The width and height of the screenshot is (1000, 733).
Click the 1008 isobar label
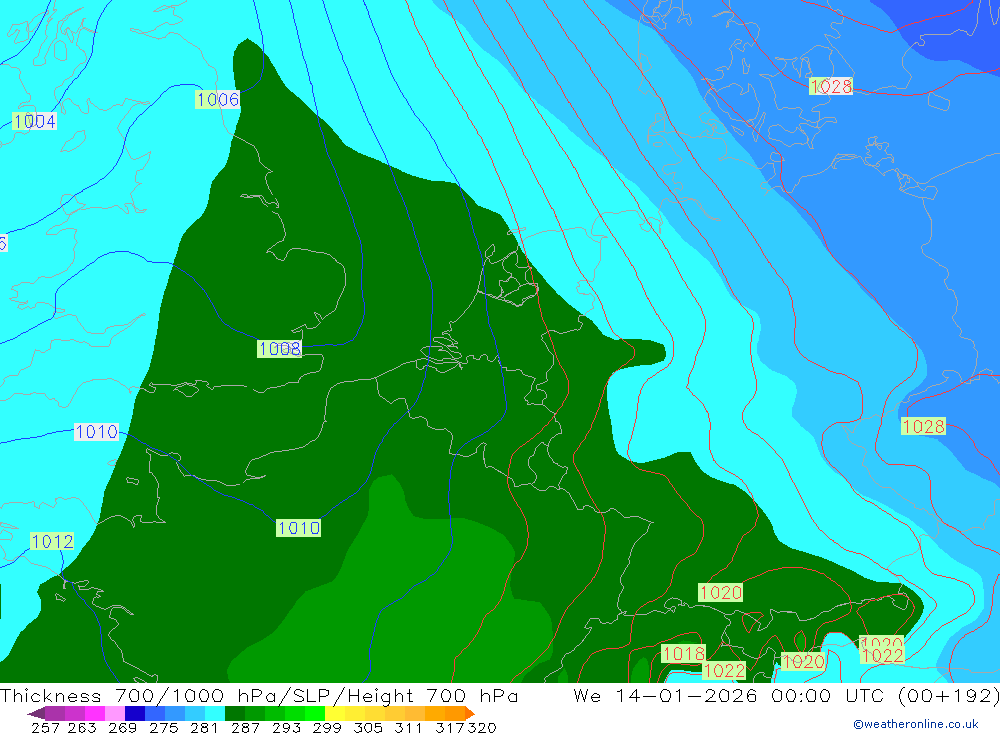[x=279, y=349]
